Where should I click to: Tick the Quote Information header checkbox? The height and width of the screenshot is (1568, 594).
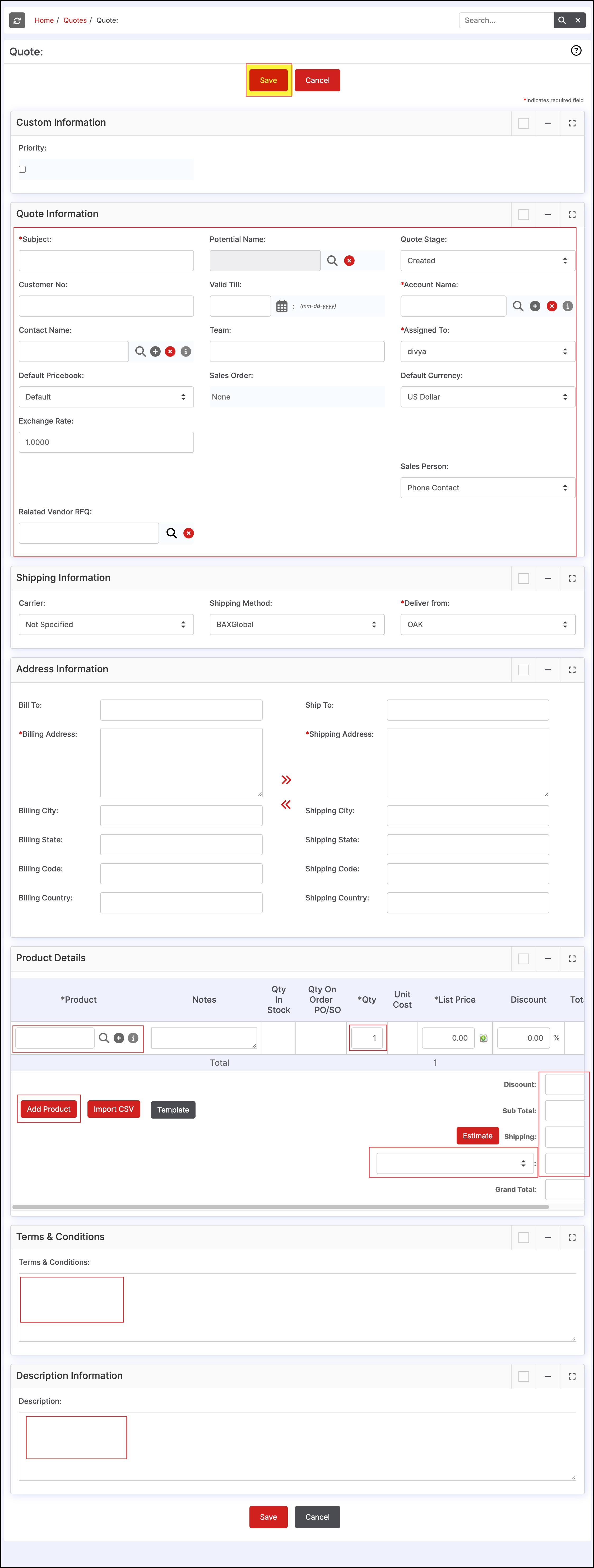pyautogui.click(x=523, y=214)
